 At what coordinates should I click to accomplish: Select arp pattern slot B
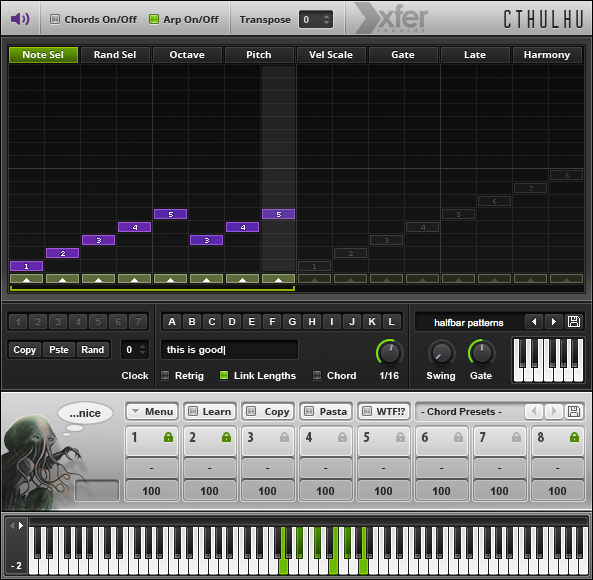(x=192, y=321)
